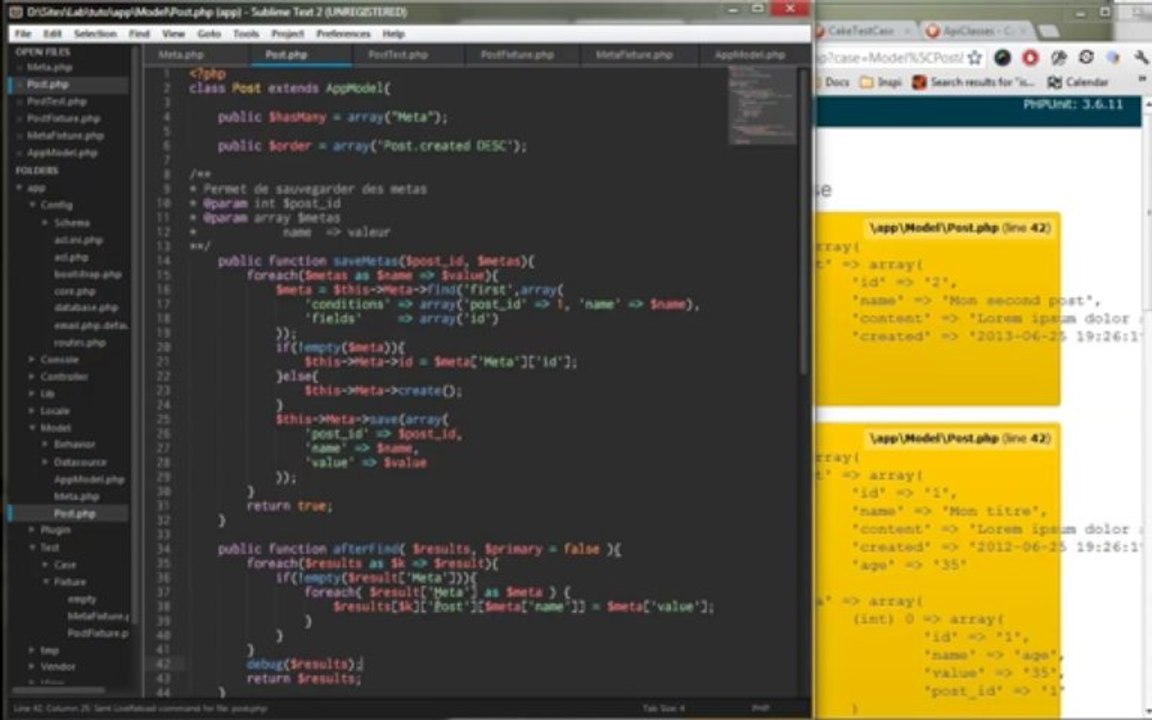Click the red round extension icon in Chrome
This screenshot has width=1152, height=720.
click(x=1030, y=57)
